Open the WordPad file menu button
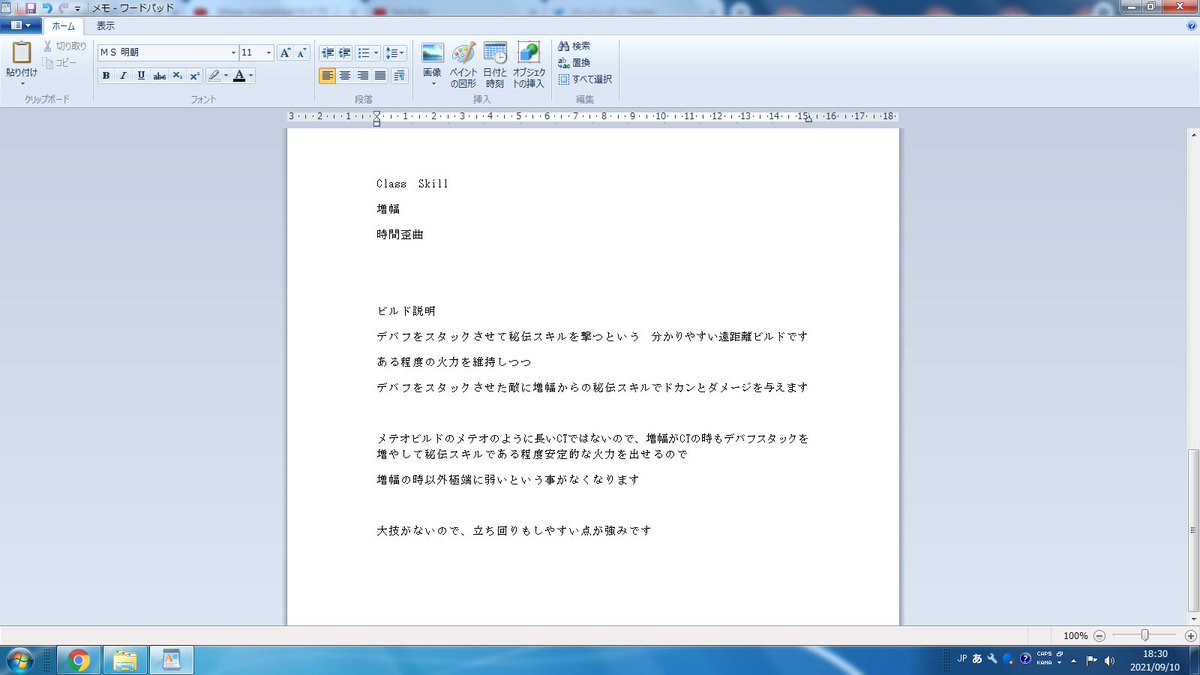Viewport: 1200px width, 675px height. coord(21,25)
